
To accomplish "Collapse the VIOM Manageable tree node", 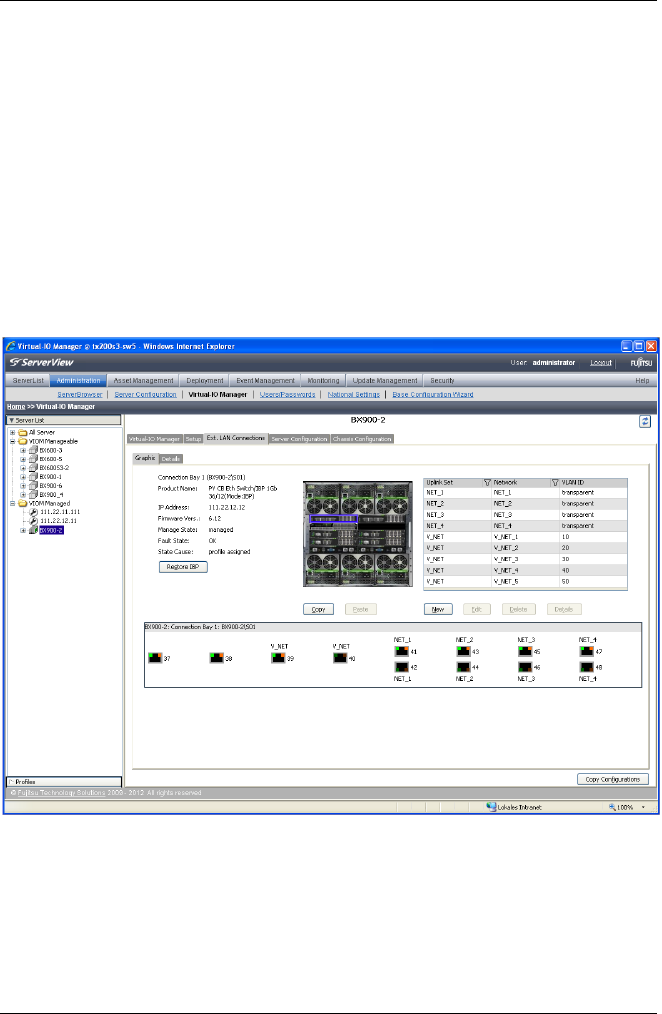I will point(12,441).
